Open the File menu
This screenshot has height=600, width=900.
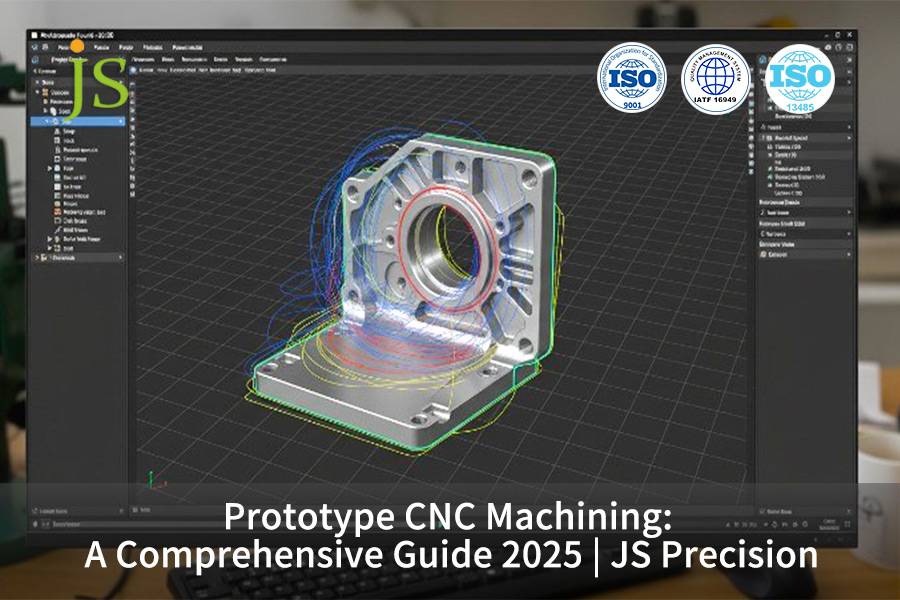tap(62, 47)
